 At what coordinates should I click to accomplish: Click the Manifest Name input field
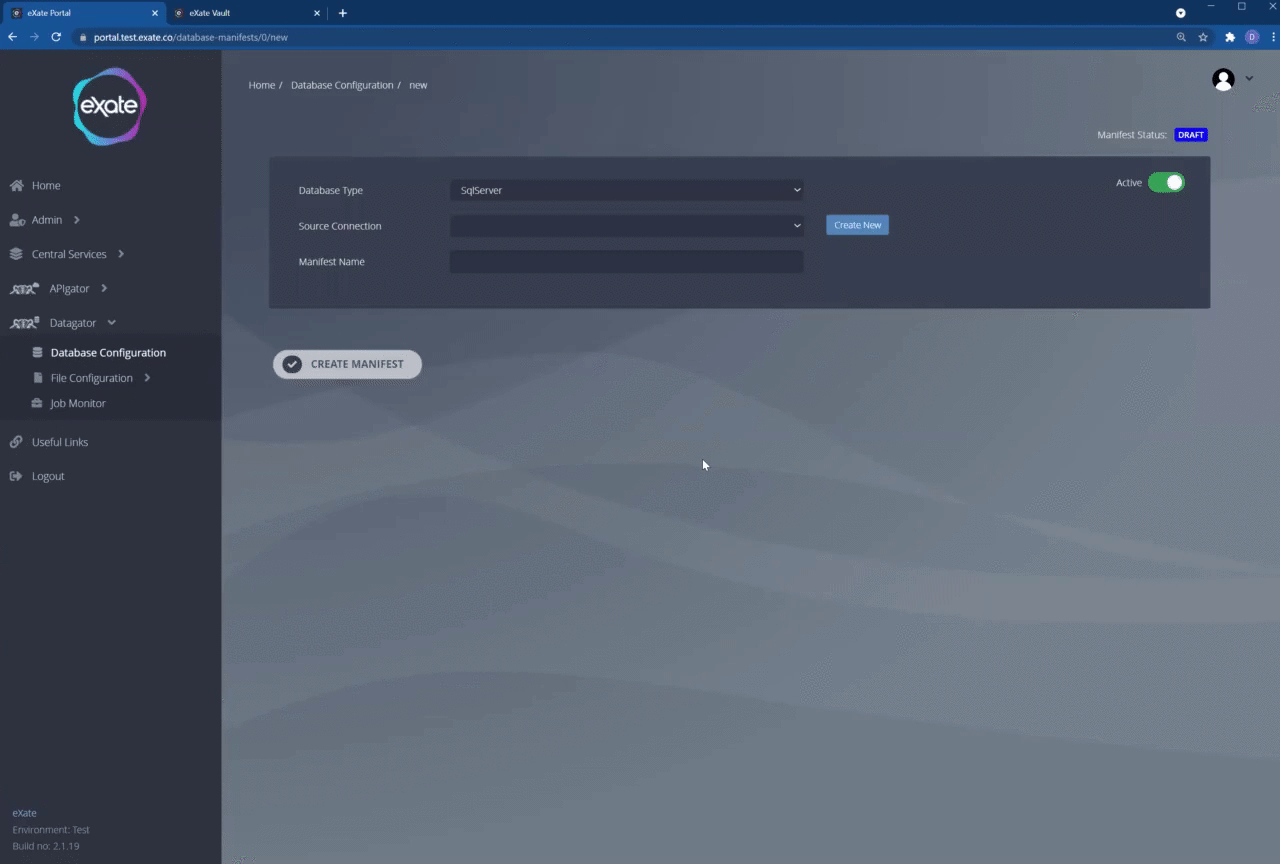626,262
